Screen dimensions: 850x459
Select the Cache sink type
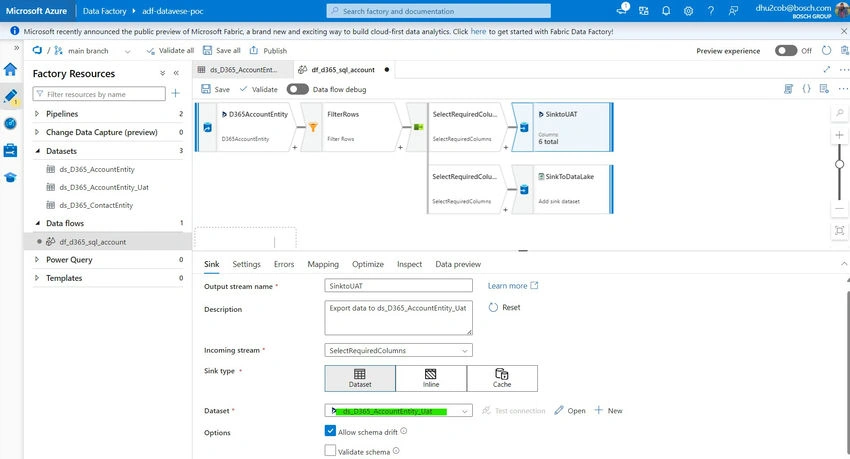tap(502, 378)
